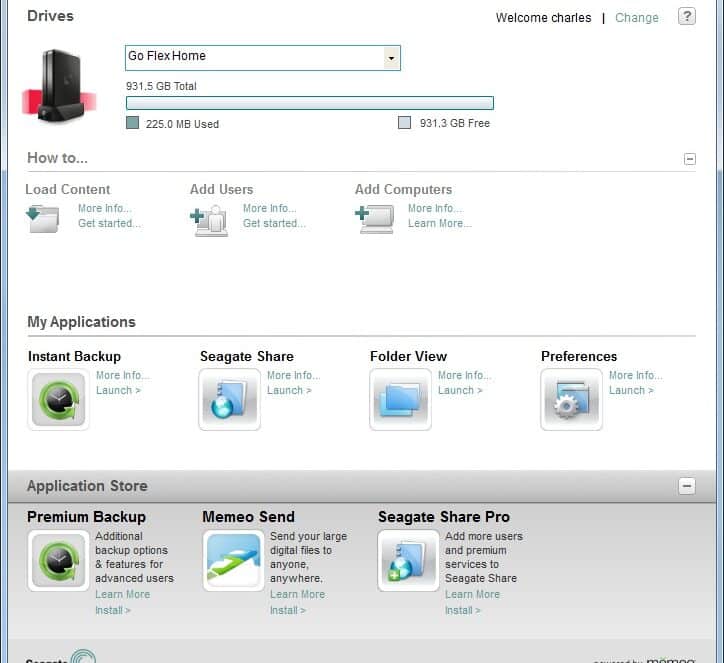Click the Welcome charles text
The width and height of the screenshot is (724, 663).
click(x=543, y=18)
